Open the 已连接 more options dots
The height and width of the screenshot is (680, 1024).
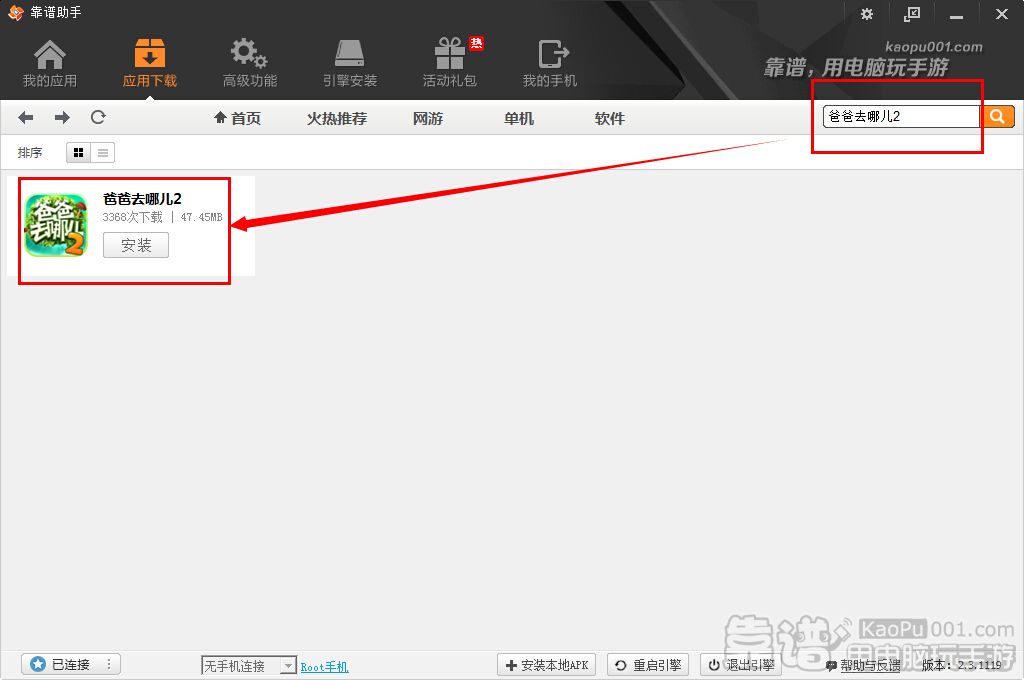click(x=109, y=664)
